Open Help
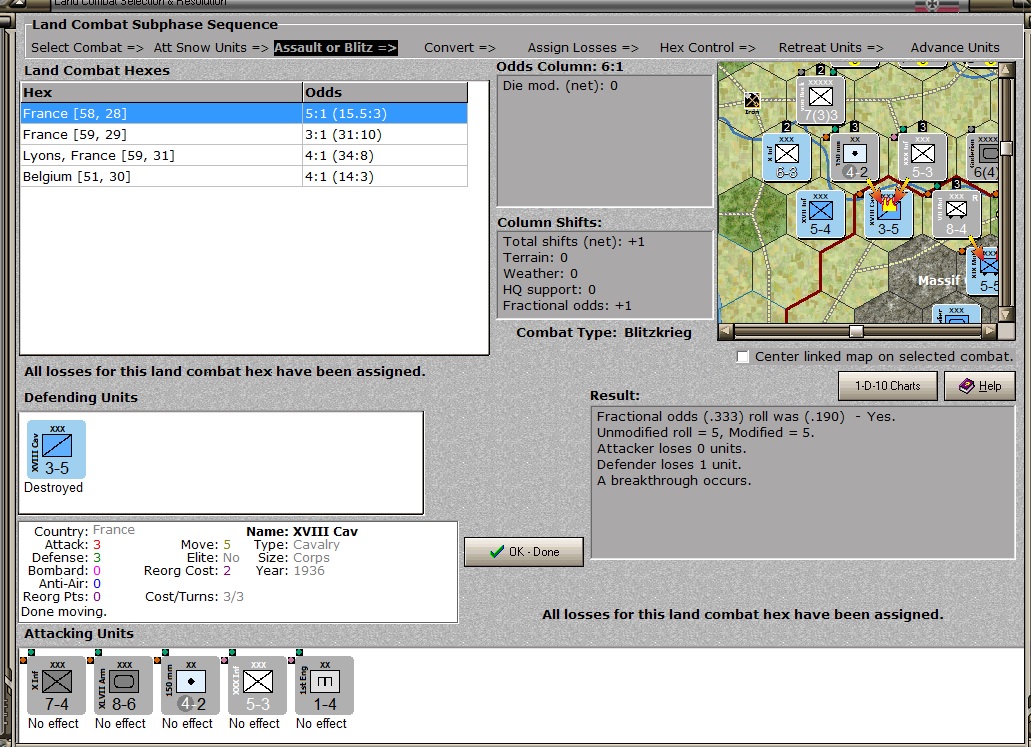1031x747 pixels. tap(980, 386)
